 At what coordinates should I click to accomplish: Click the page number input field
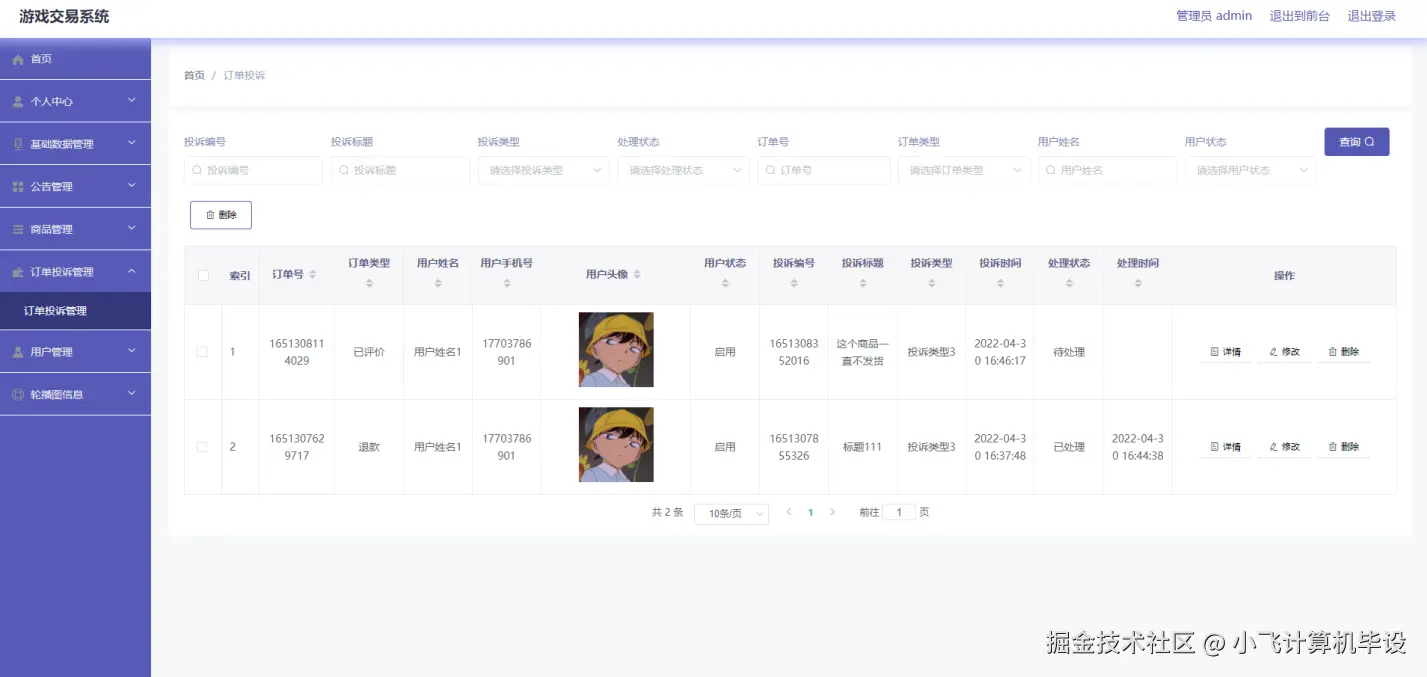[898, 511]
